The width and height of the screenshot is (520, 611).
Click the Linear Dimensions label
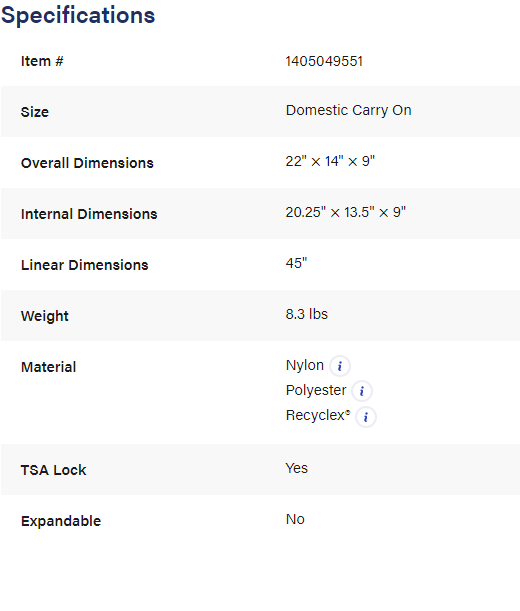click(85, 265)
